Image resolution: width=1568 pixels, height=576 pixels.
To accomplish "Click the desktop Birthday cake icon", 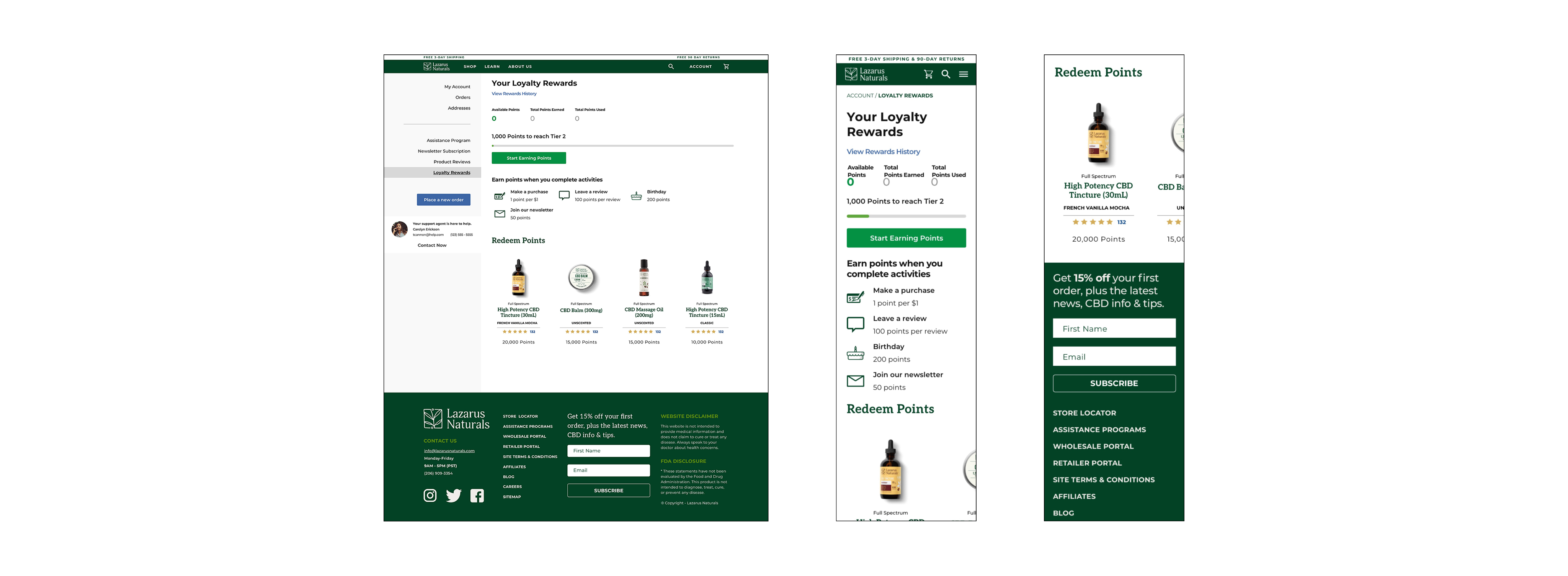I will click(636, 195).
